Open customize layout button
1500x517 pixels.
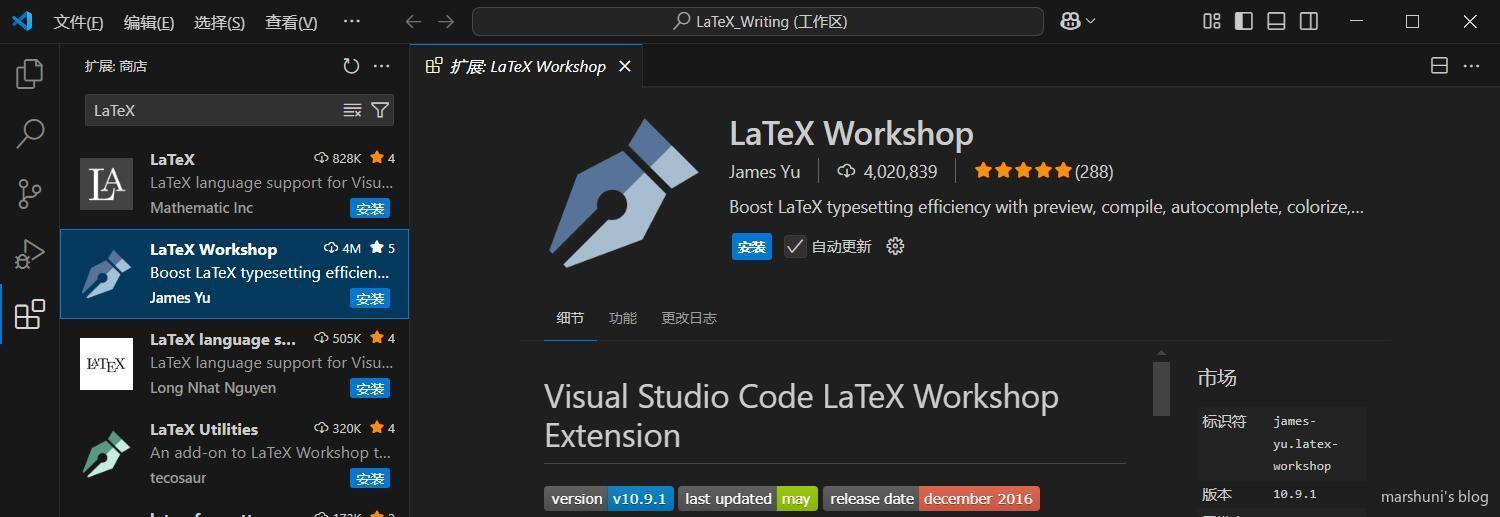(1212, 21)
